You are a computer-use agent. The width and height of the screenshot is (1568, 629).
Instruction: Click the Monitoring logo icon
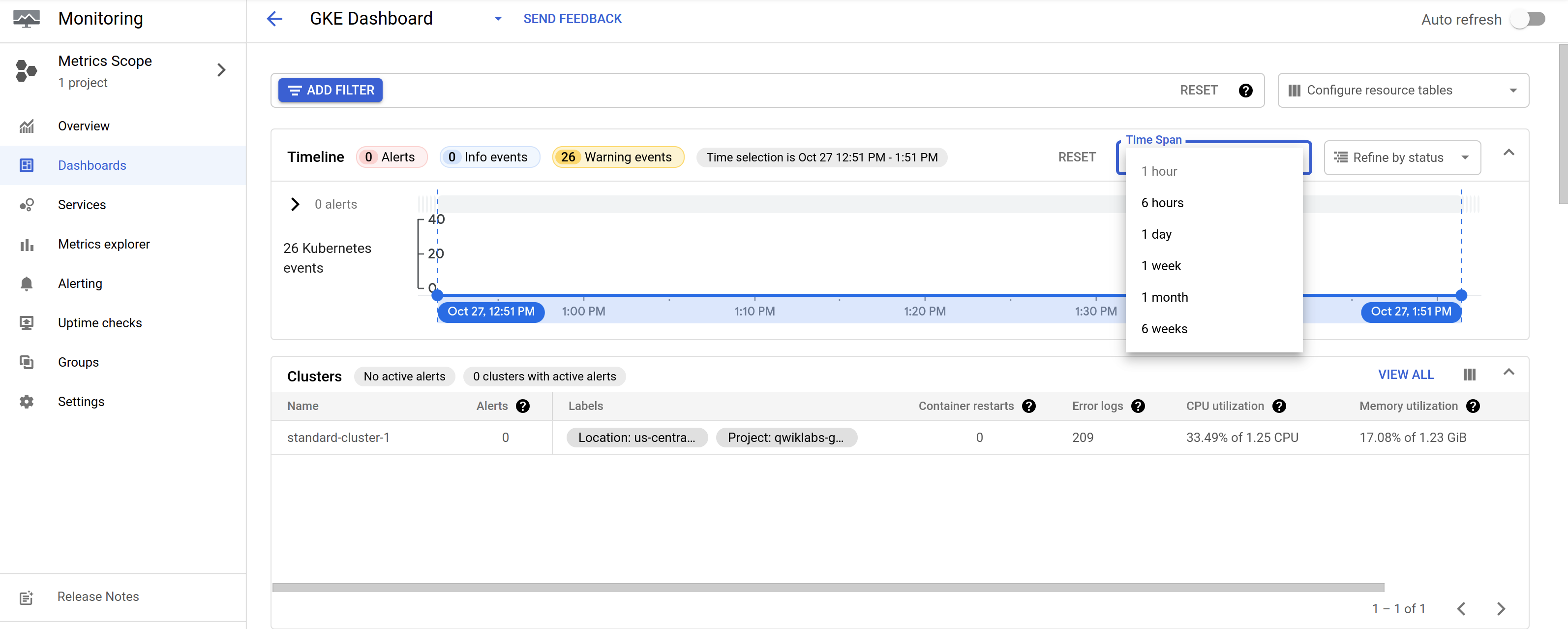tap(26, 19)
